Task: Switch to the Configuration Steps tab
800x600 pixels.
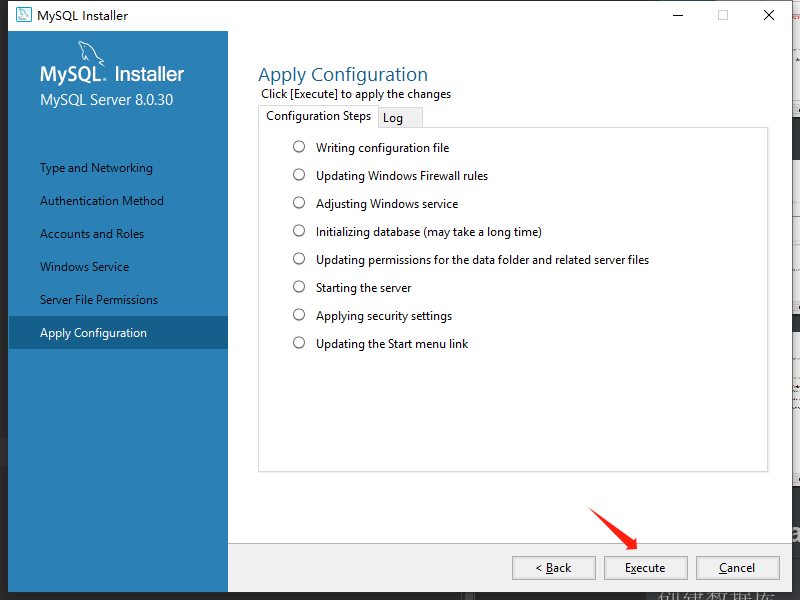Action: pos(318,116)
